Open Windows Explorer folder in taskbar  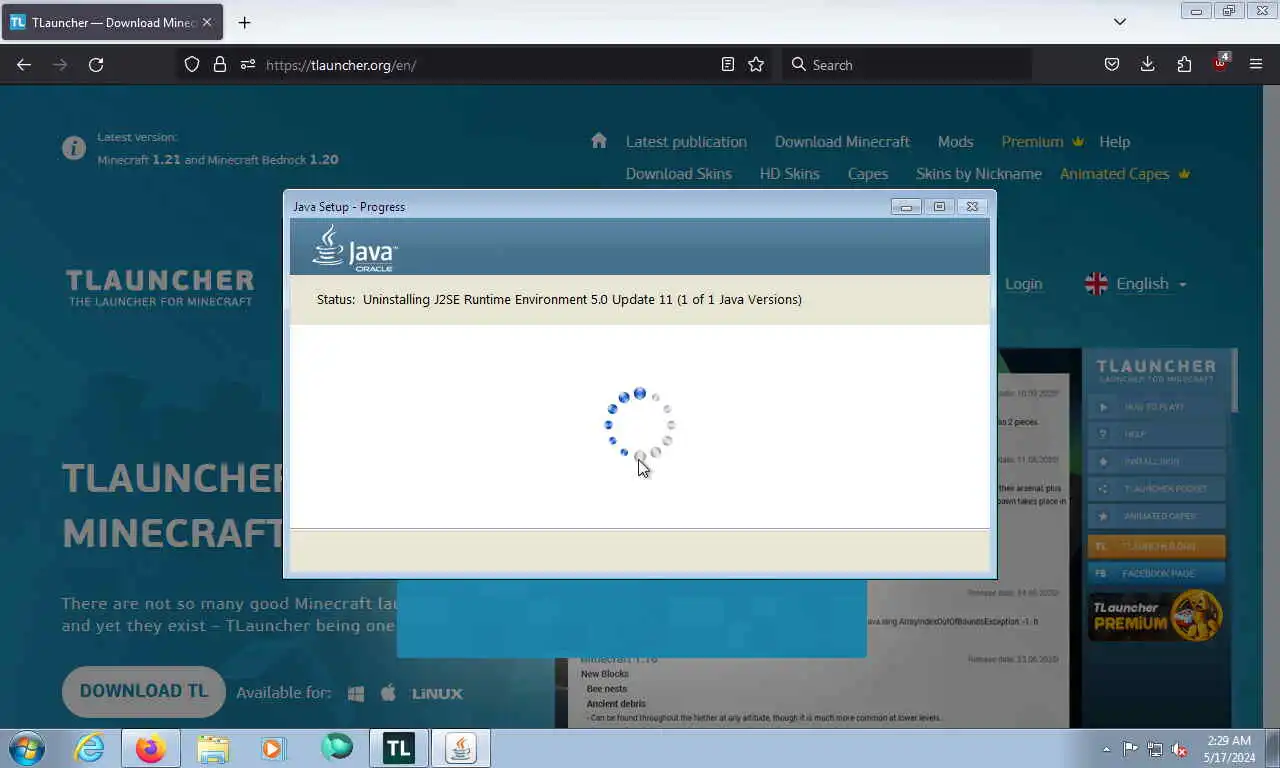[213, 748]
